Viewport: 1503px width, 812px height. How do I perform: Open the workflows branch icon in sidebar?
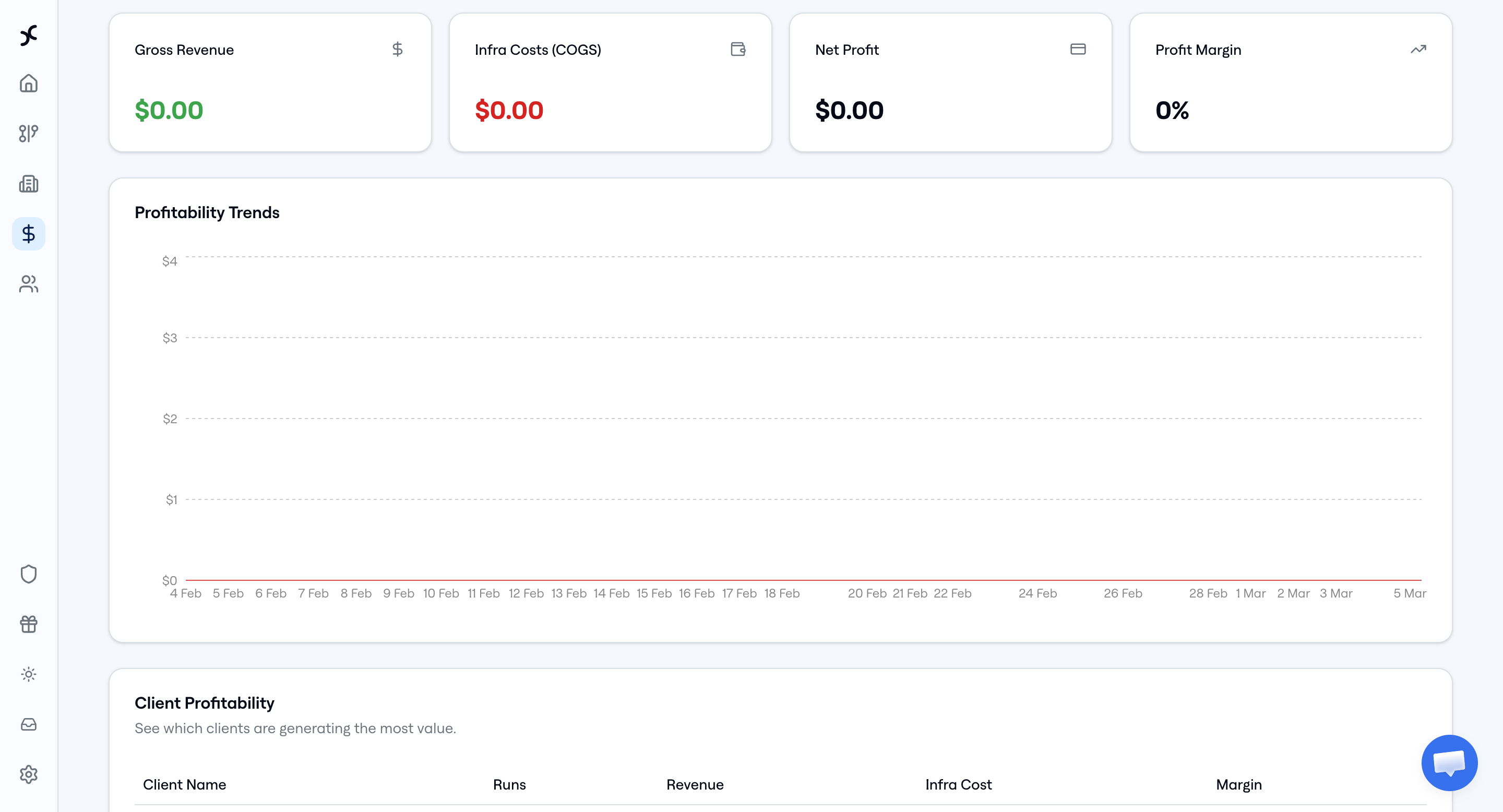[x=28, y=134]
